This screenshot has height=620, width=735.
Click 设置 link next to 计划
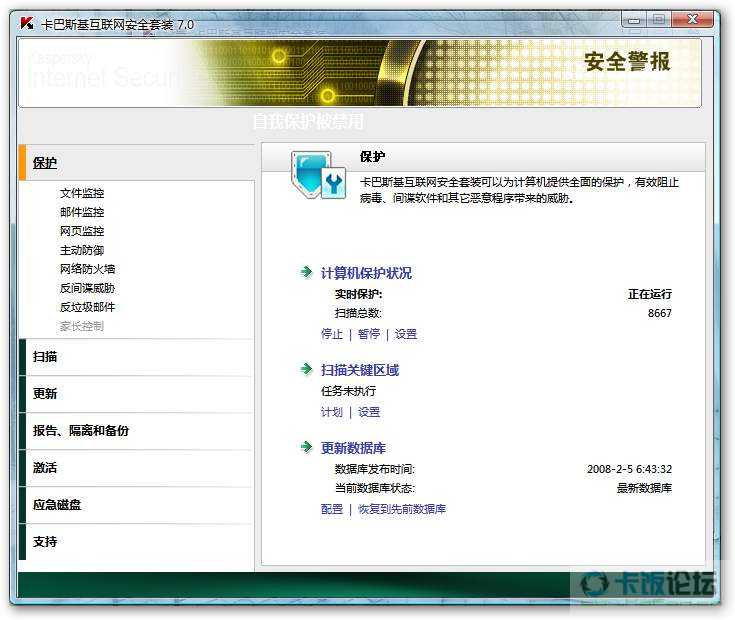tap(369, 412)
